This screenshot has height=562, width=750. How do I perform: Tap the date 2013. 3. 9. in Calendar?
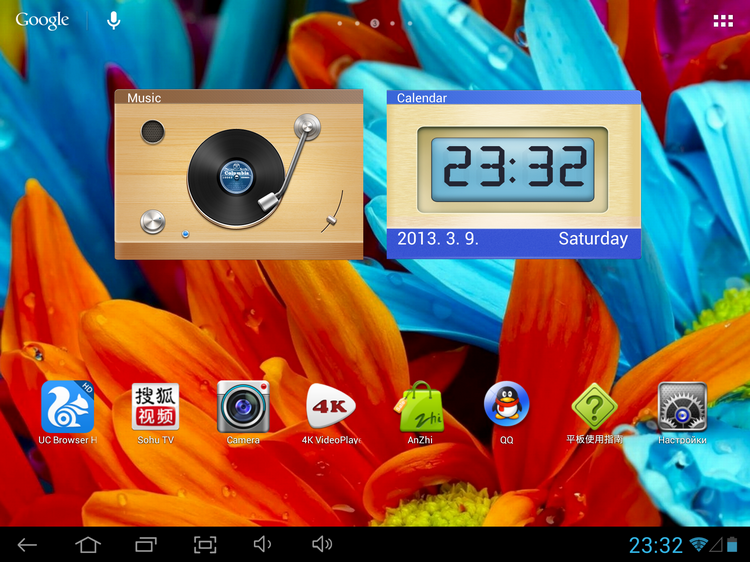coord(438,239)
